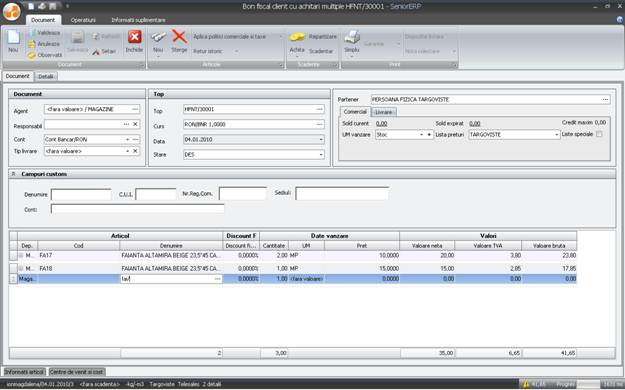Open Curs lookup ellipsis button
This screenshot has width=625, height=390.
coord(320,124)
